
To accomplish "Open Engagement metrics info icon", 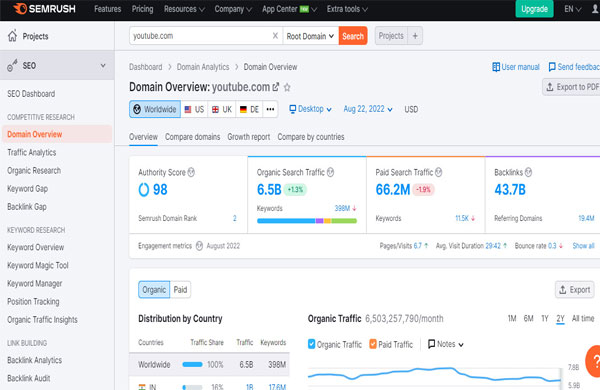I will click(199, 246).
